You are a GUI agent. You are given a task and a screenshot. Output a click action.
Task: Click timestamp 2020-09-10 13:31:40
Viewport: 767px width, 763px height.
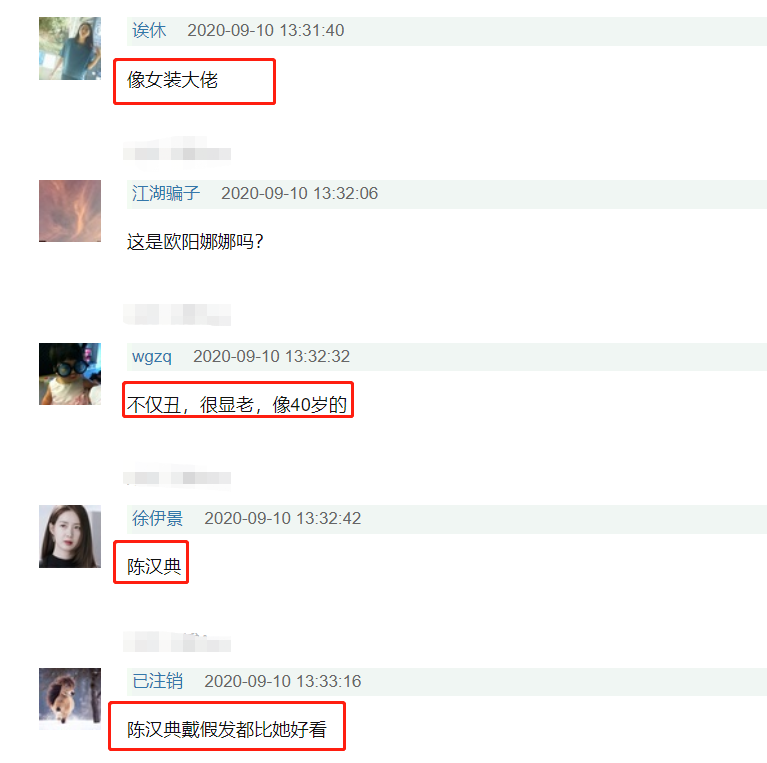point(266,30)
